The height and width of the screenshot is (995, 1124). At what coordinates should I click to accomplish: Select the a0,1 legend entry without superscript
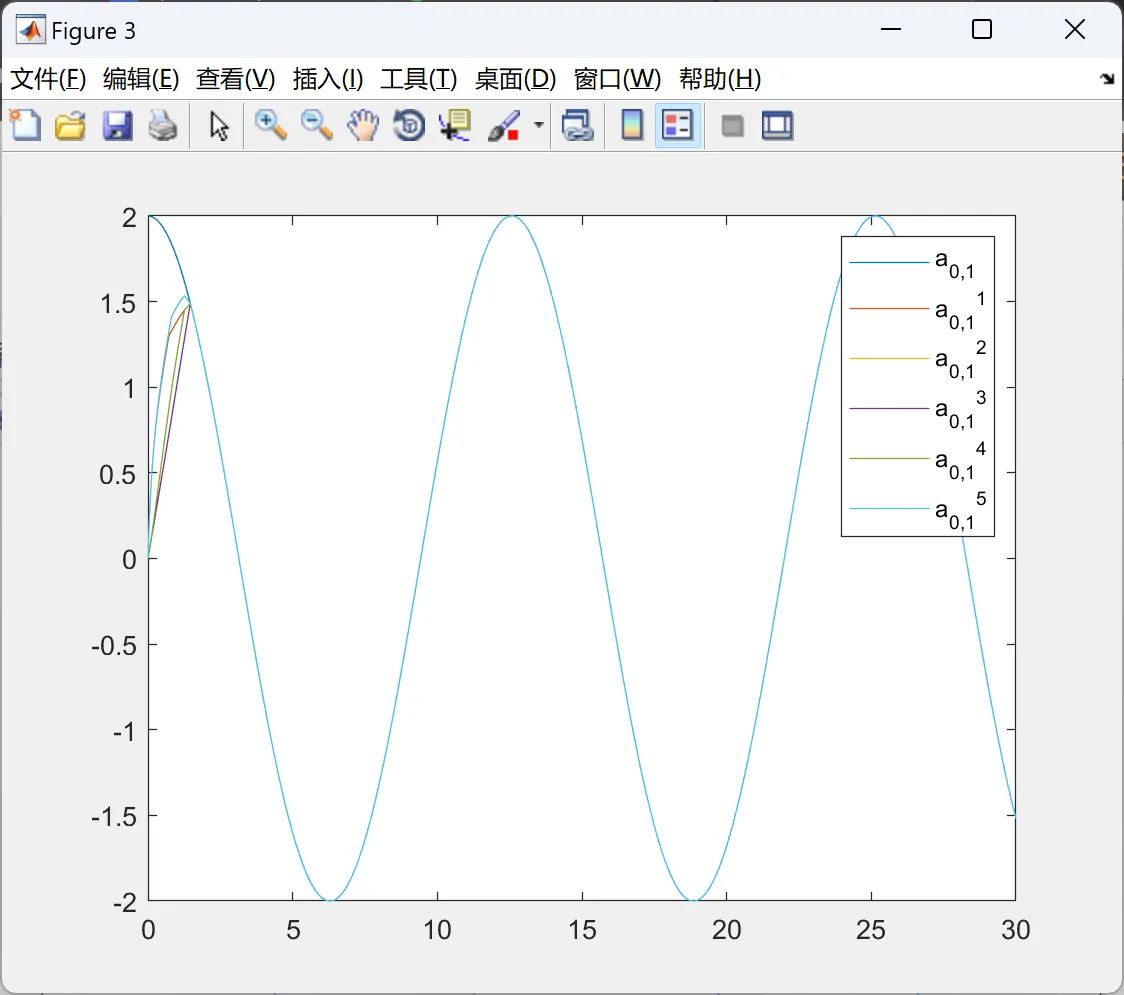coord(912,262)
